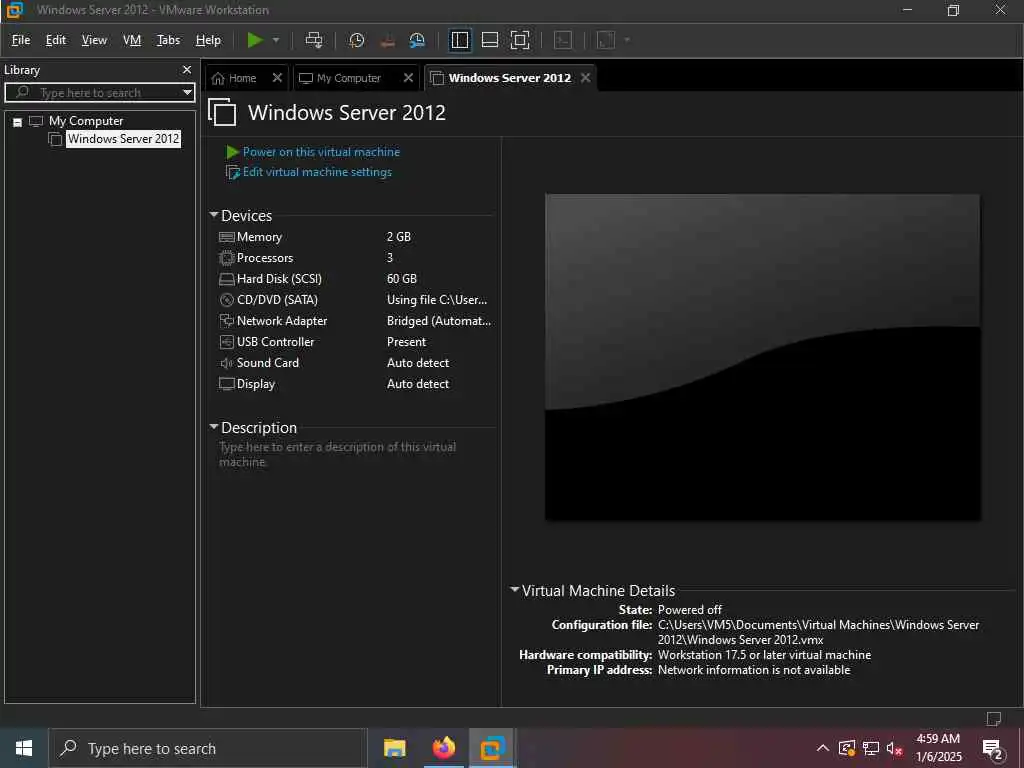Image resolution: width=1024 pixels, height=768 pixels.
Task: Open the notification center icon
Action: 993,749
